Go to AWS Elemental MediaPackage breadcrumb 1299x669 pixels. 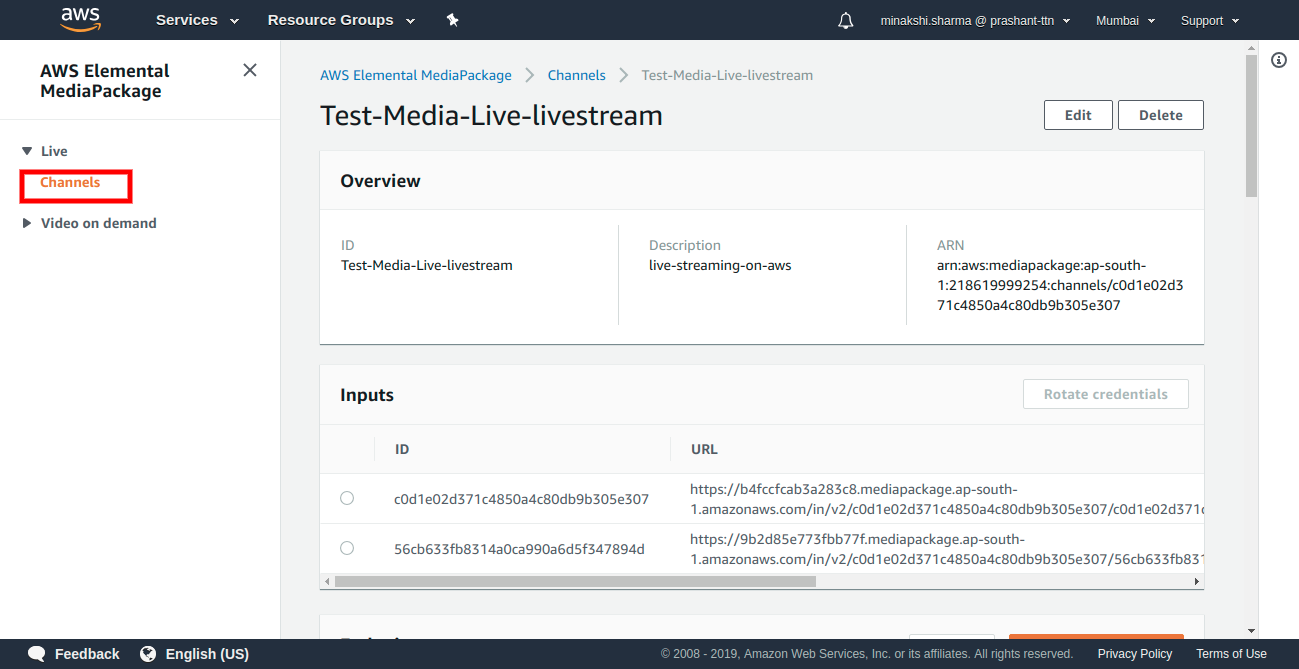416,75
